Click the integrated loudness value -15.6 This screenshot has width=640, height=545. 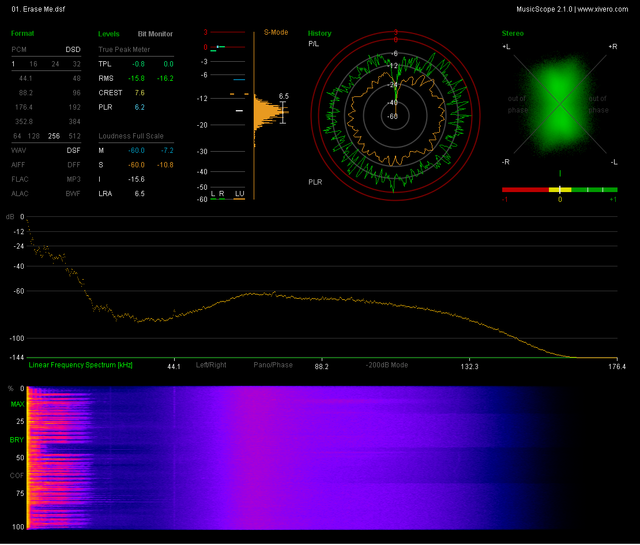pos(136,179)
